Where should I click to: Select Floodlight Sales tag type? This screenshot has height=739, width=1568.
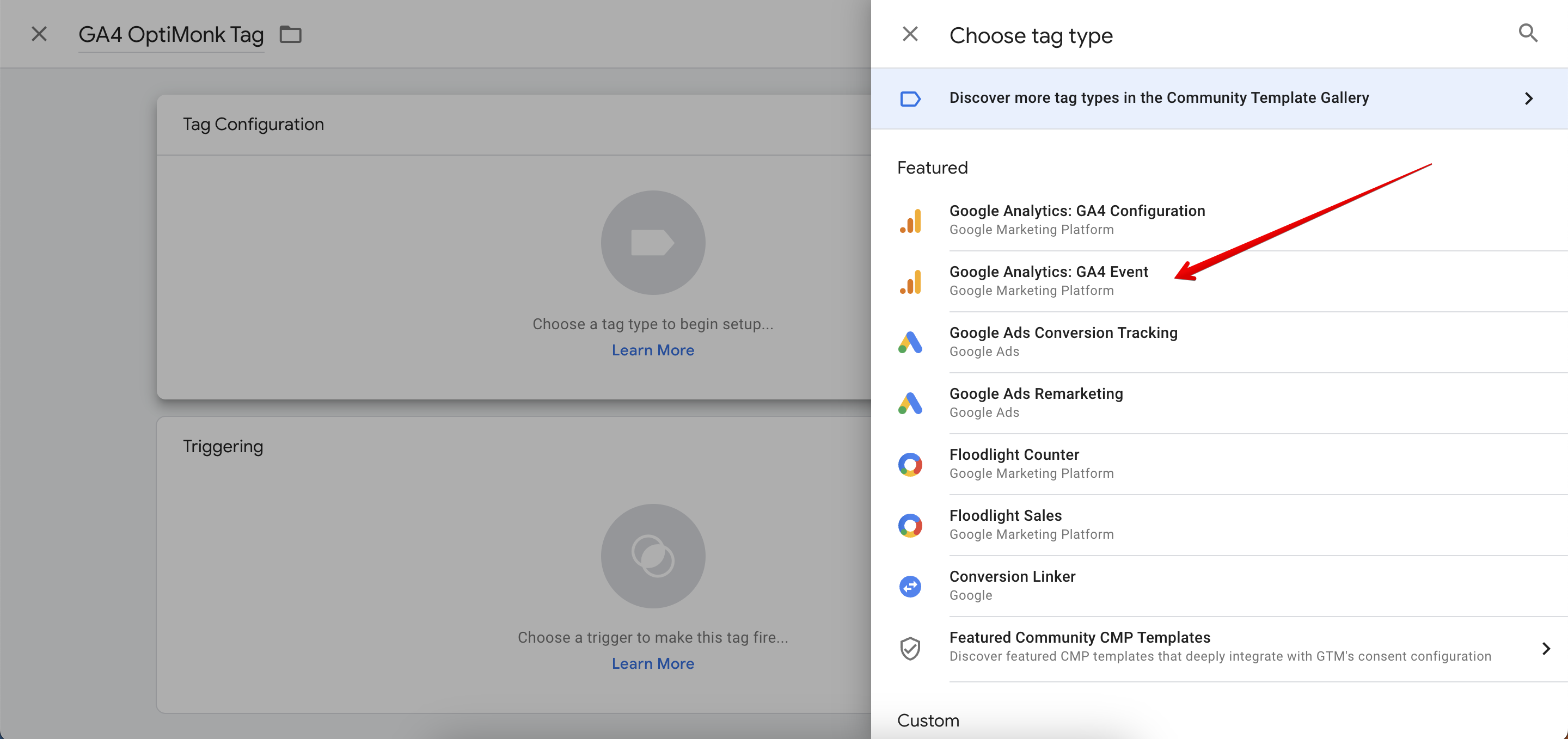coord(1219,524)
